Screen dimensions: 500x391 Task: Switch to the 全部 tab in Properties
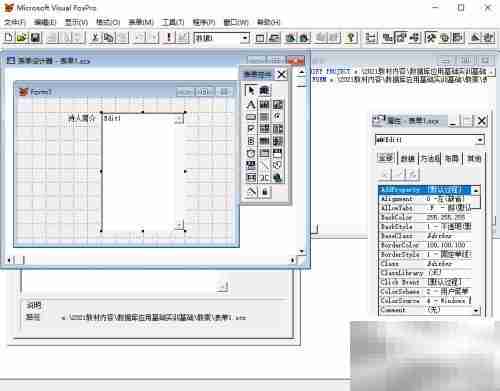(x=386, y=158)
